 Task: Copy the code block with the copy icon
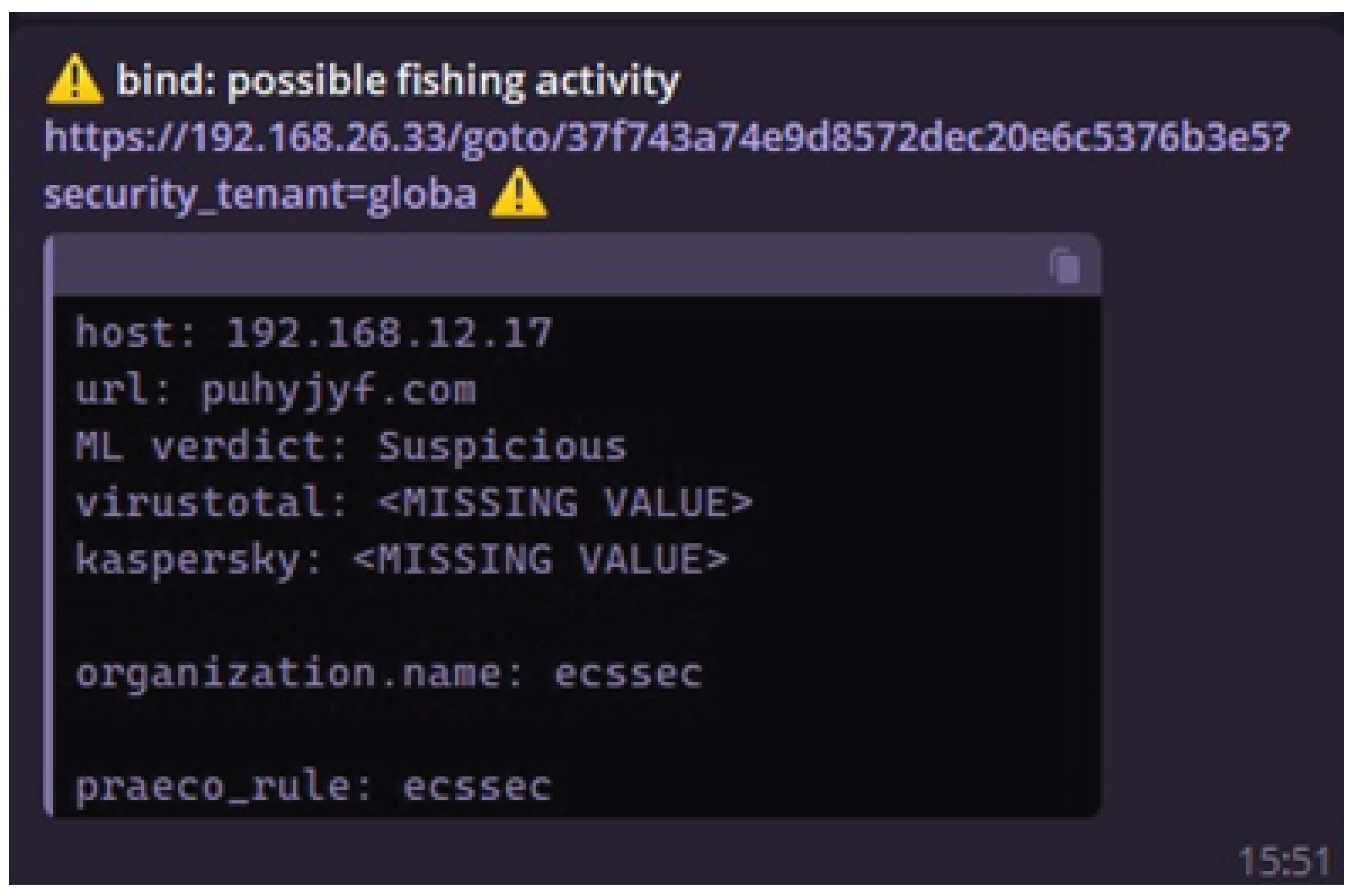pyautogui.click(x=1065, y=266)
